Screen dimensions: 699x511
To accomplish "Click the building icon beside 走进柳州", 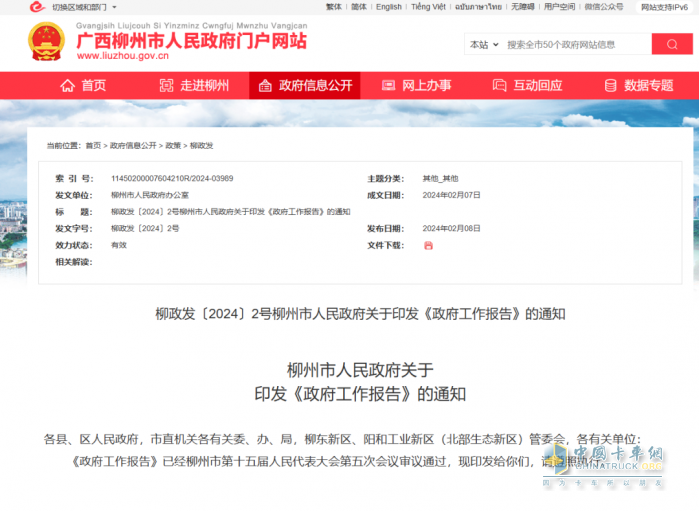I will (165, 86).
